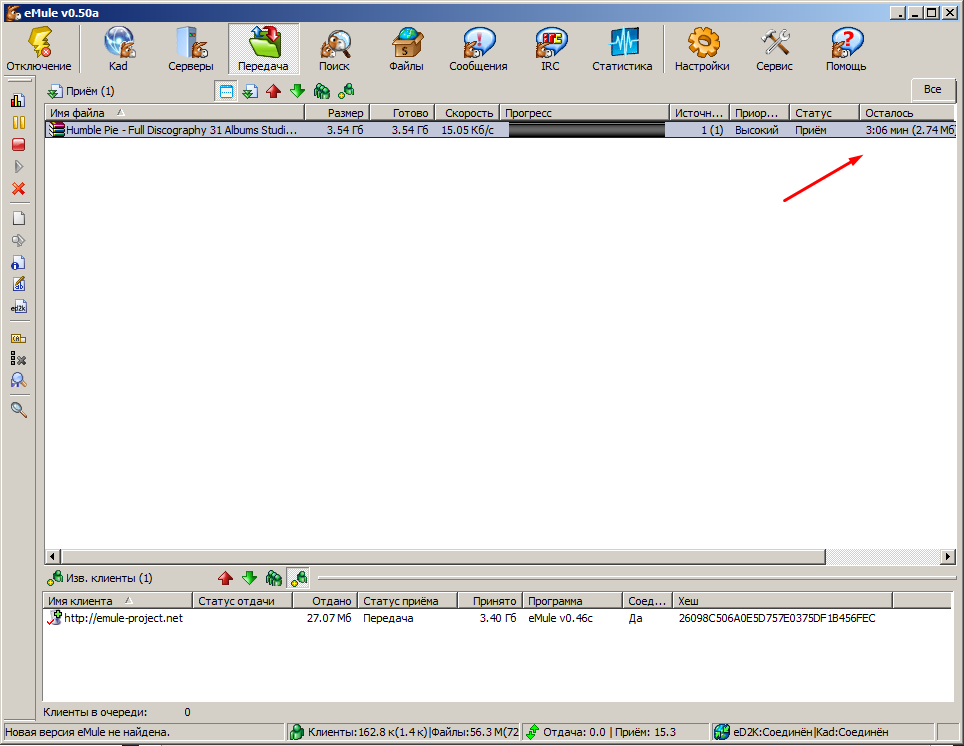Image resolution: width=964 pixels, height=746 pixels.
Task: Open the Поиск search page
Action: [334, 49]
